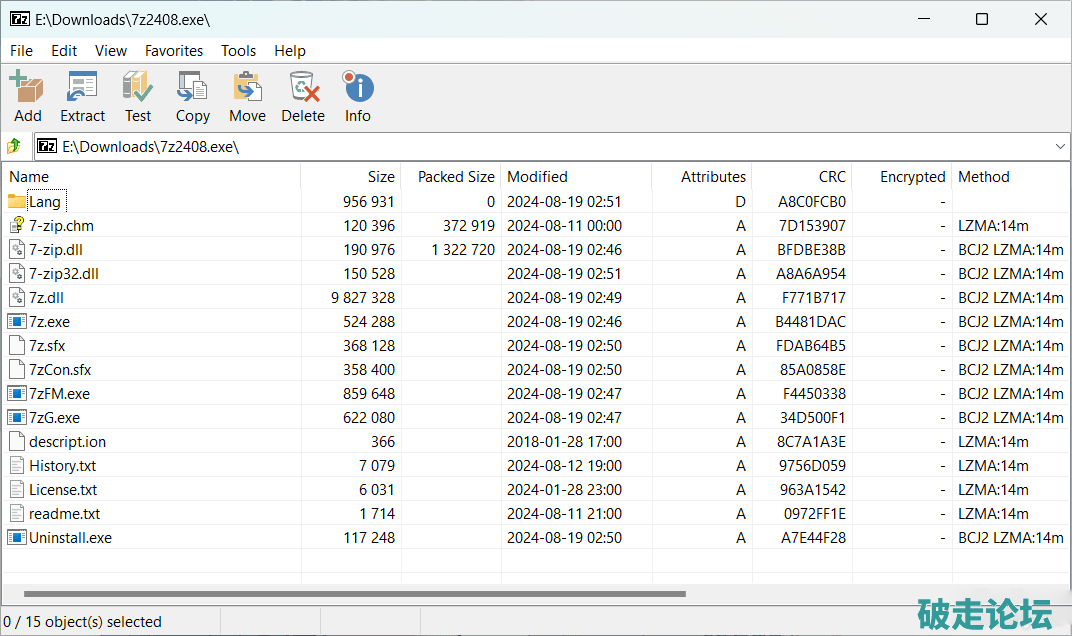Click the Extract archive icon
This screenshot has height=636, width=1072.
coord(82,96)
